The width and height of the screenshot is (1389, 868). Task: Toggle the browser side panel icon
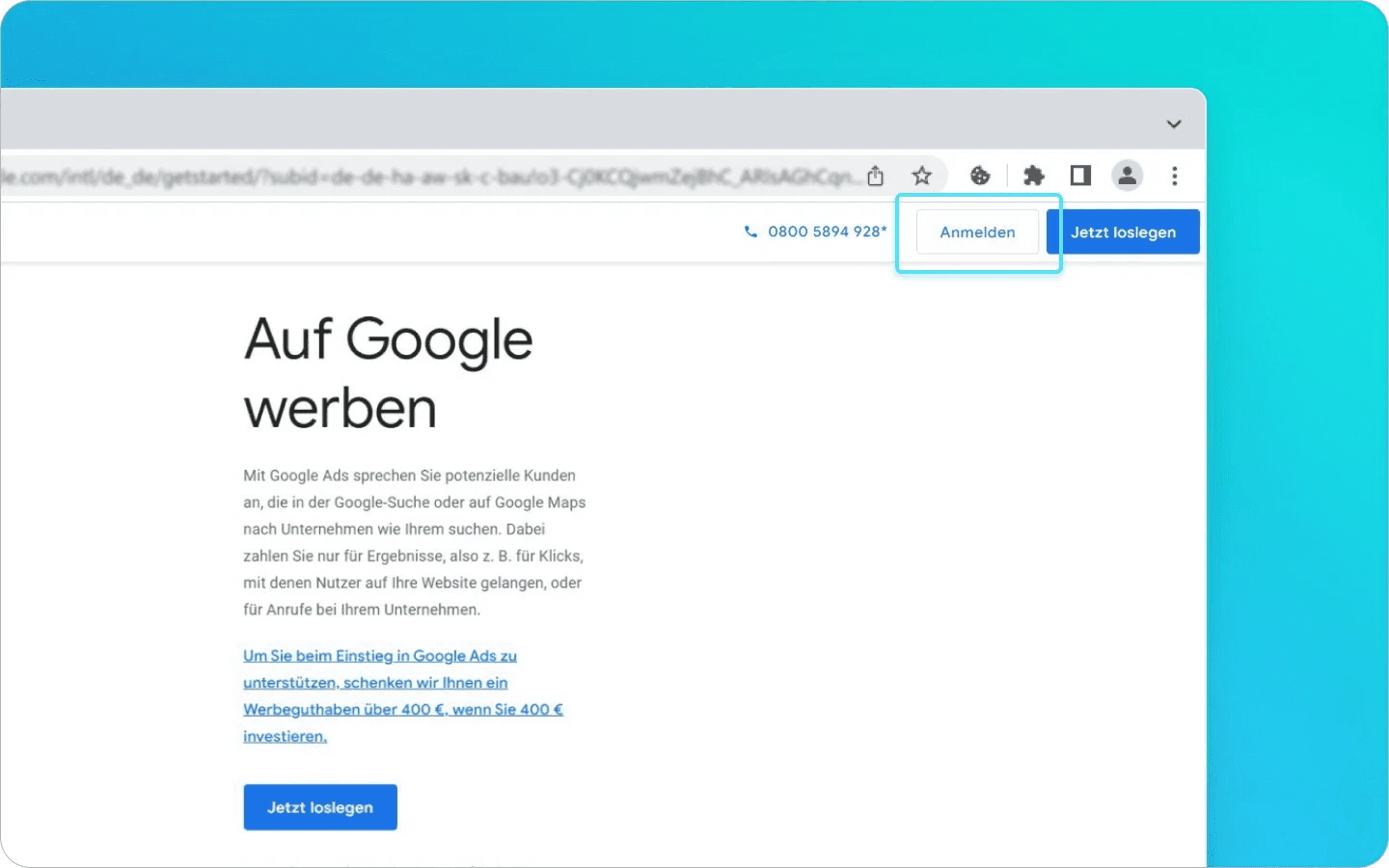1080,176
